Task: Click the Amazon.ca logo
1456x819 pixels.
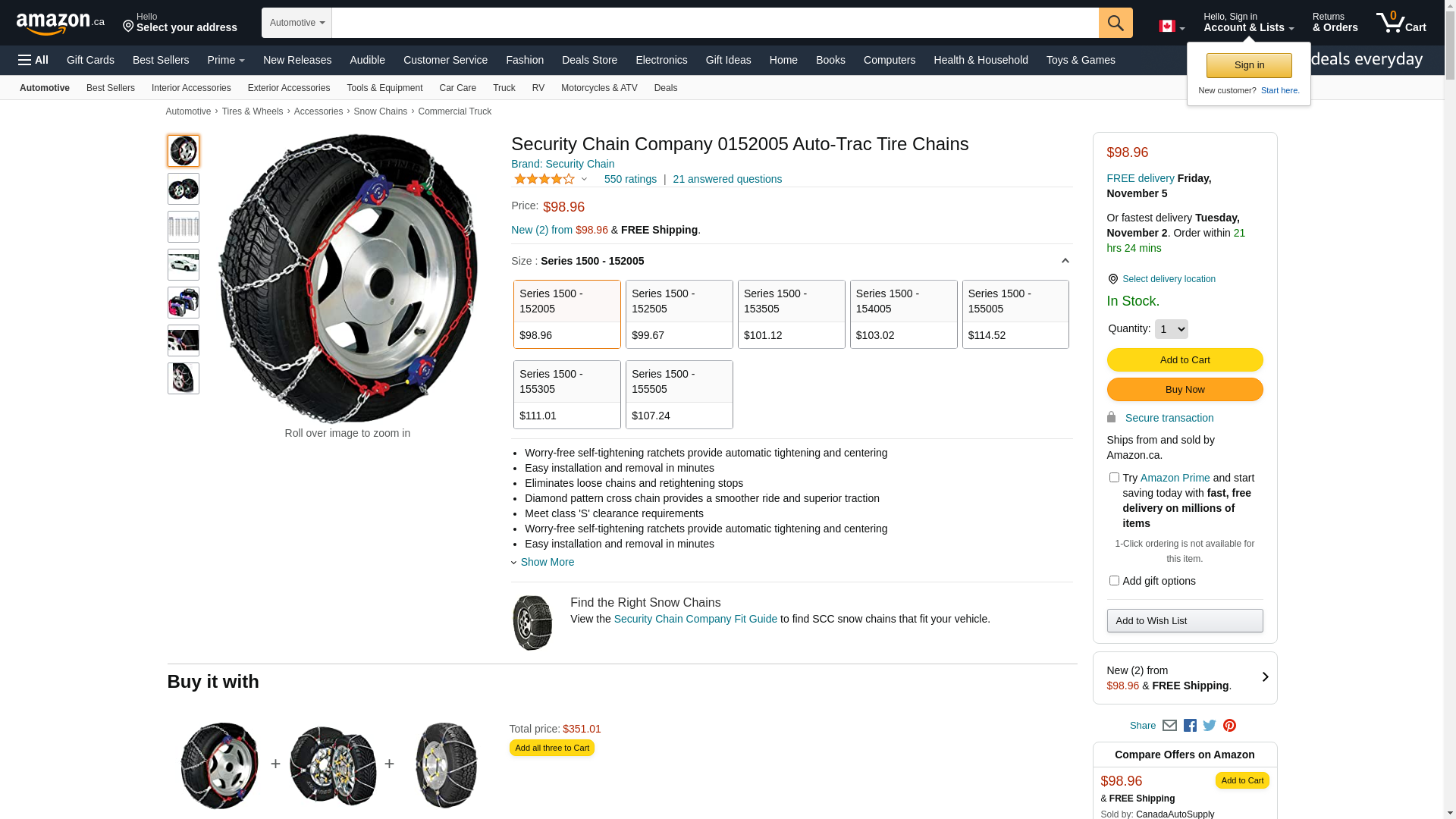Action: (60, 24)
